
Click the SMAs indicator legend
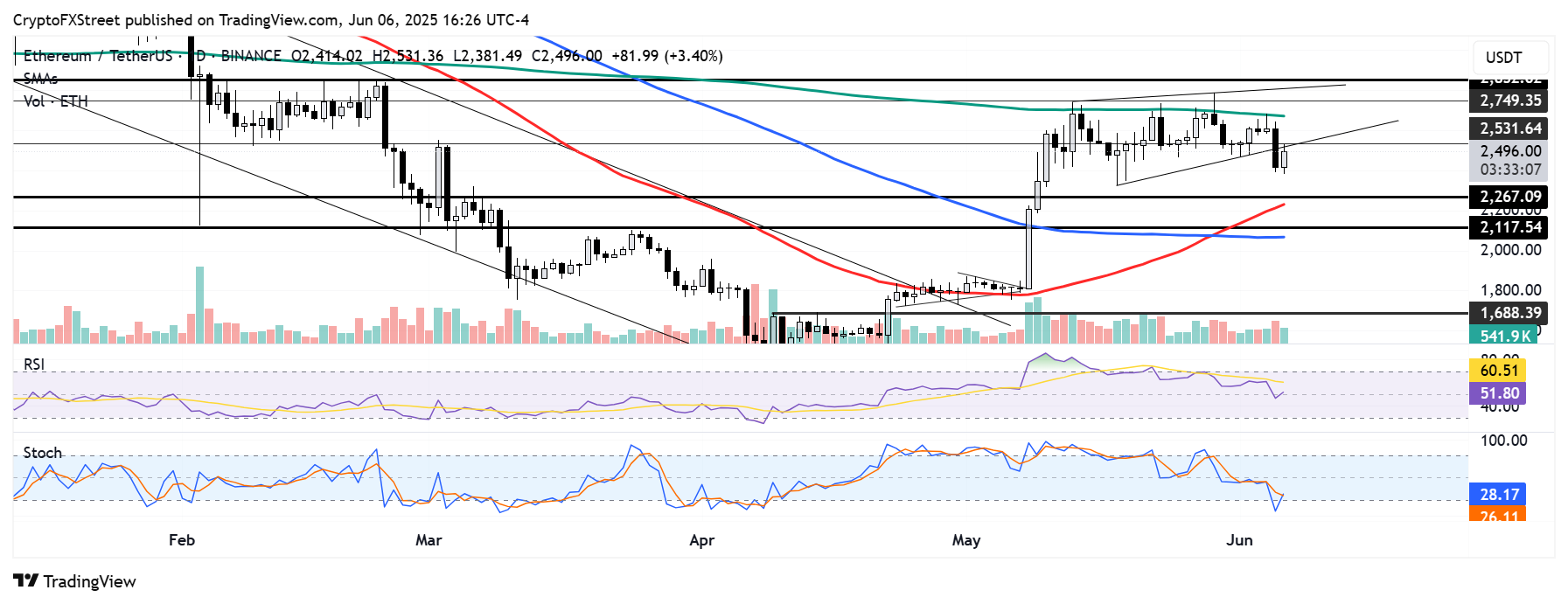click(x=40, y=79)
